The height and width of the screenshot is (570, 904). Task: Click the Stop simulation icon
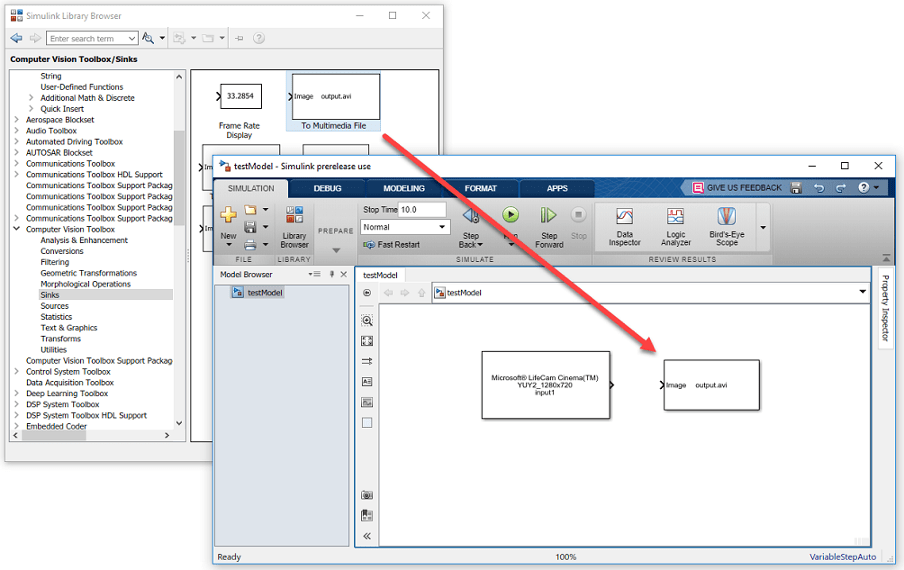coord(578,215)
